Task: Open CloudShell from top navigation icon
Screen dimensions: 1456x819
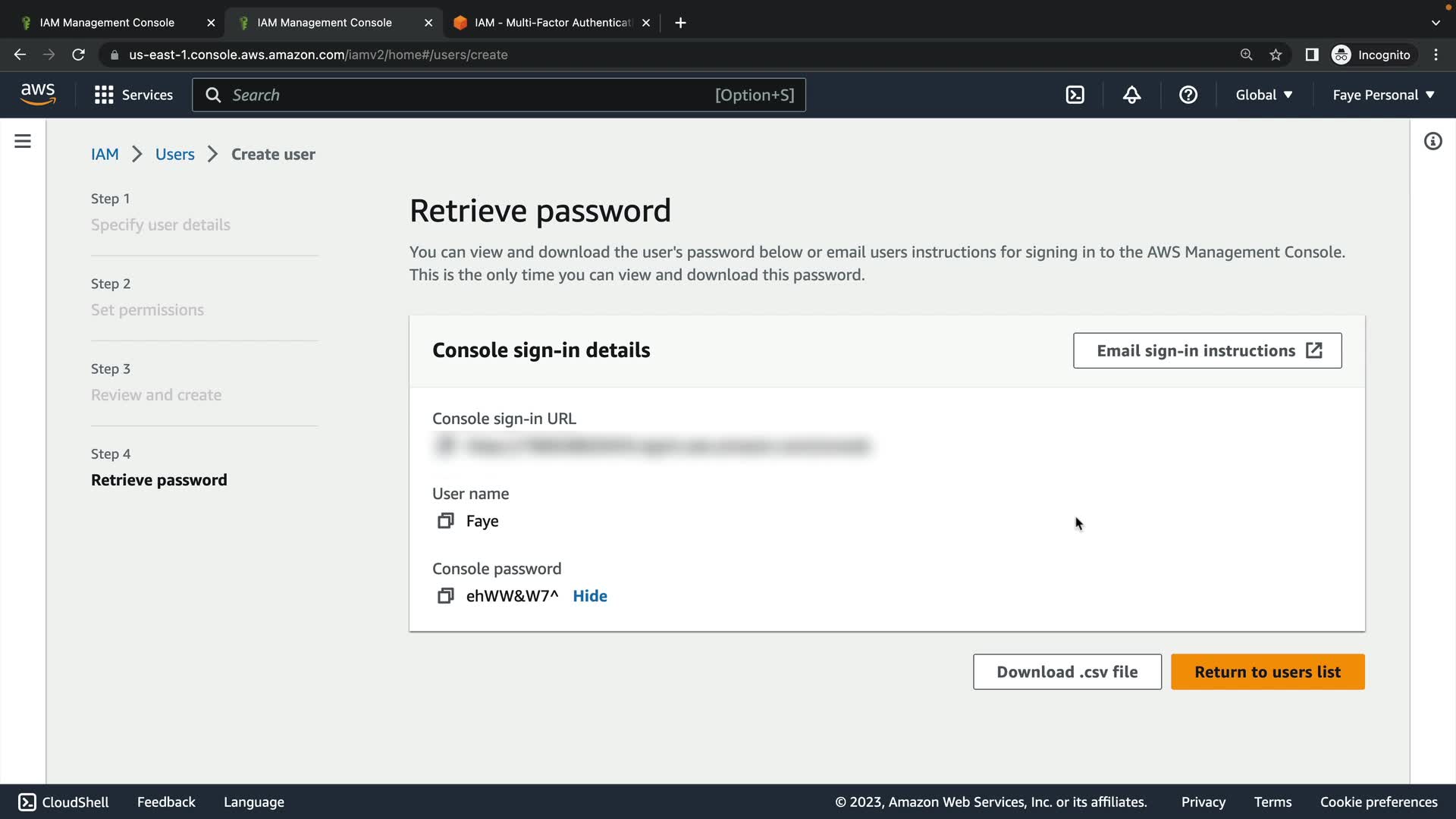Action: [x=1075, y=95]
